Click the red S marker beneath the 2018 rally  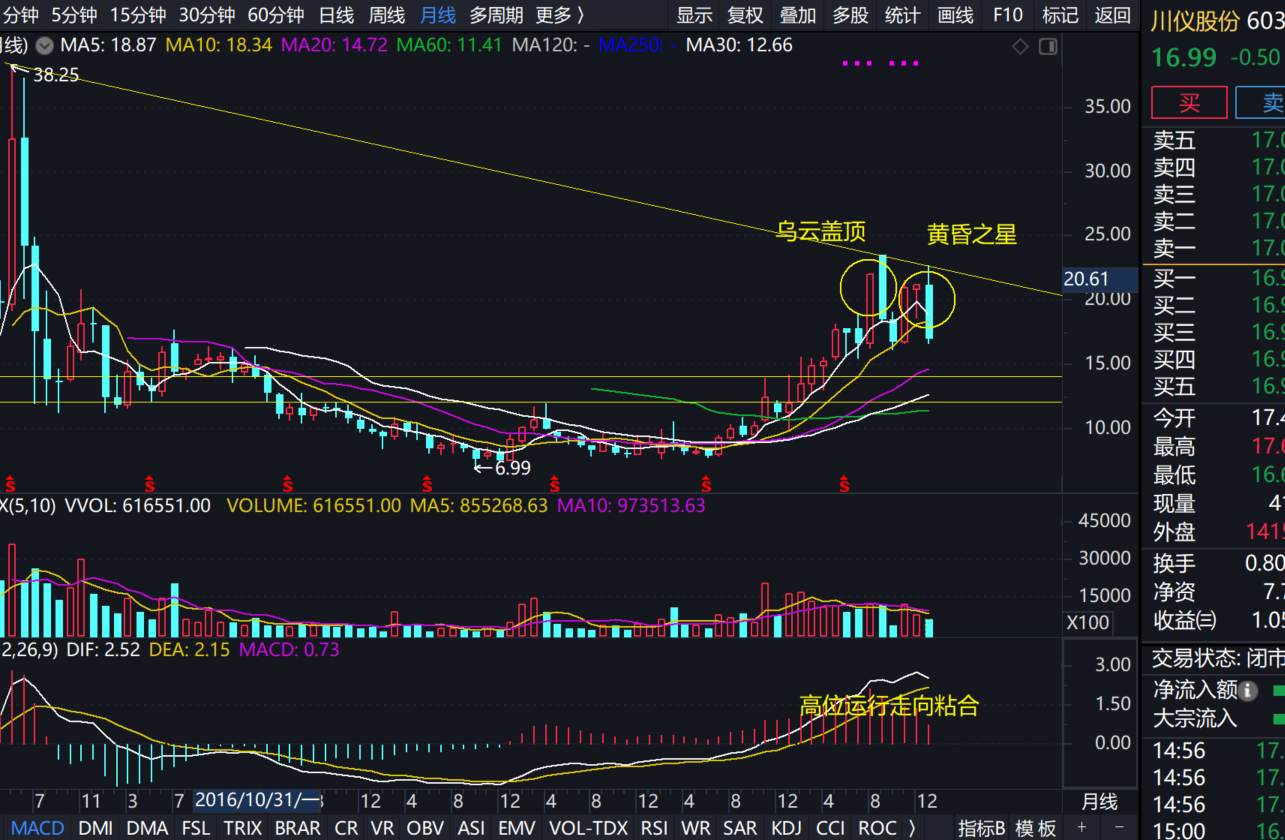[x=844, y=484]
